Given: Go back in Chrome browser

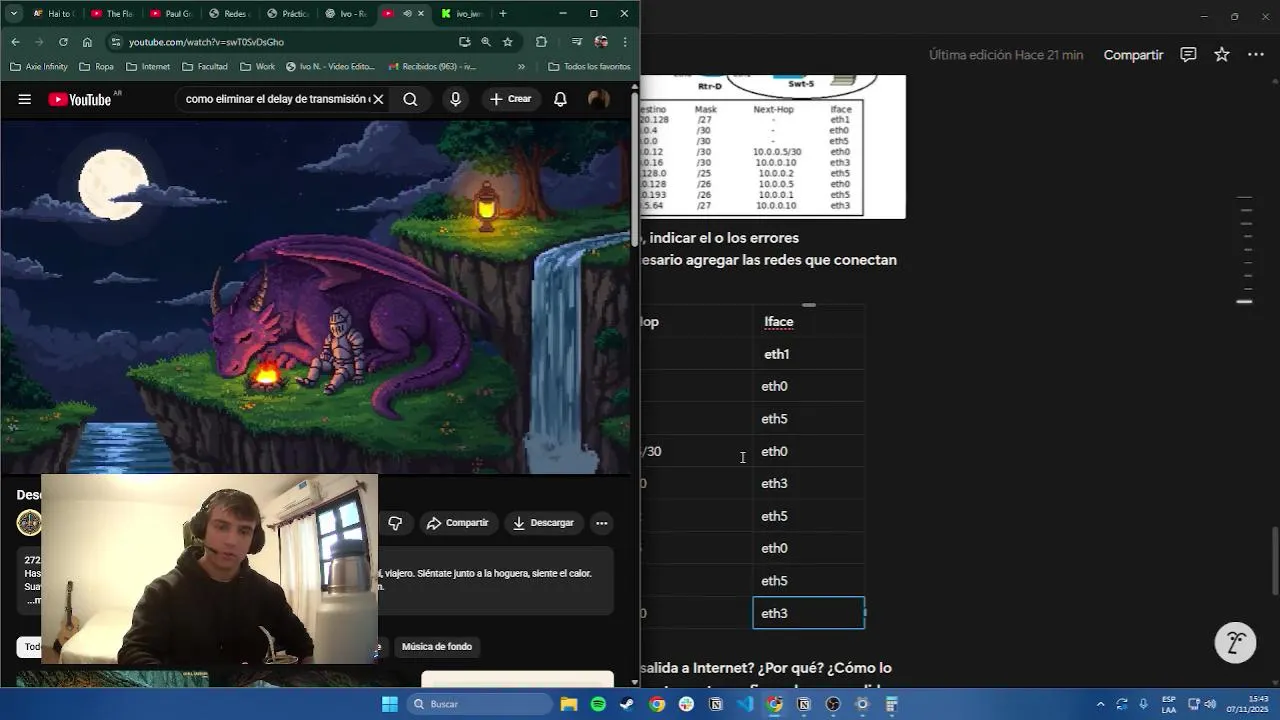Looking at the screenshot, I should 15,42.
